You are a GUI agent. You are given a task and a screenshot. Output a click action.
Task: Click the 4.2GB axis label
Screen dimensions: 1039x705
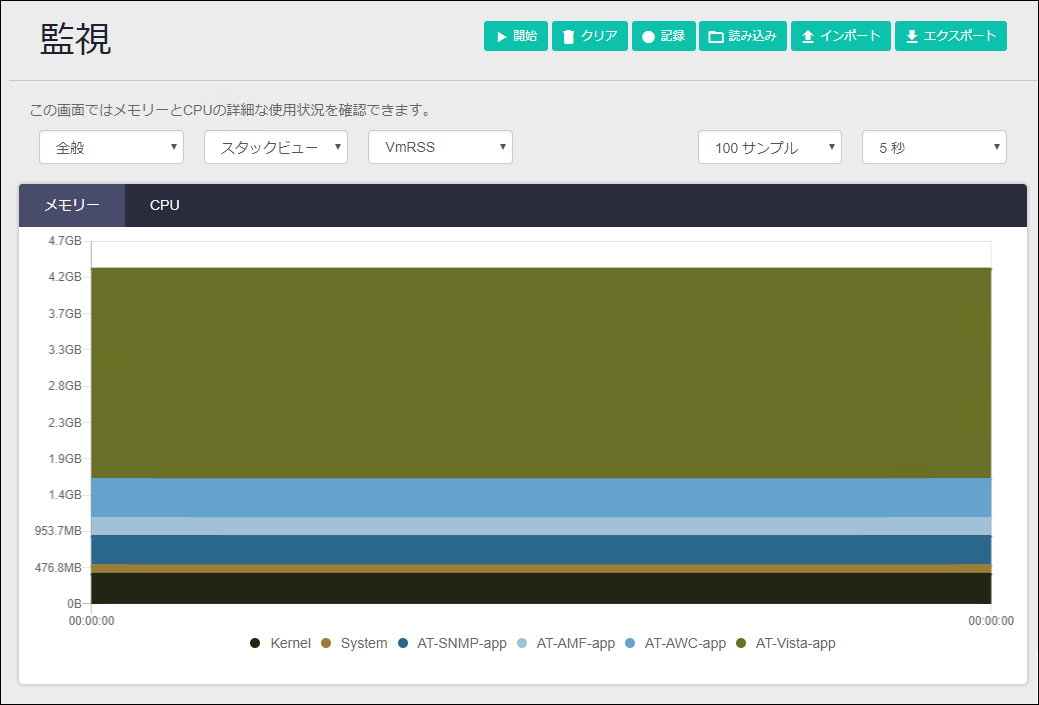65,277
